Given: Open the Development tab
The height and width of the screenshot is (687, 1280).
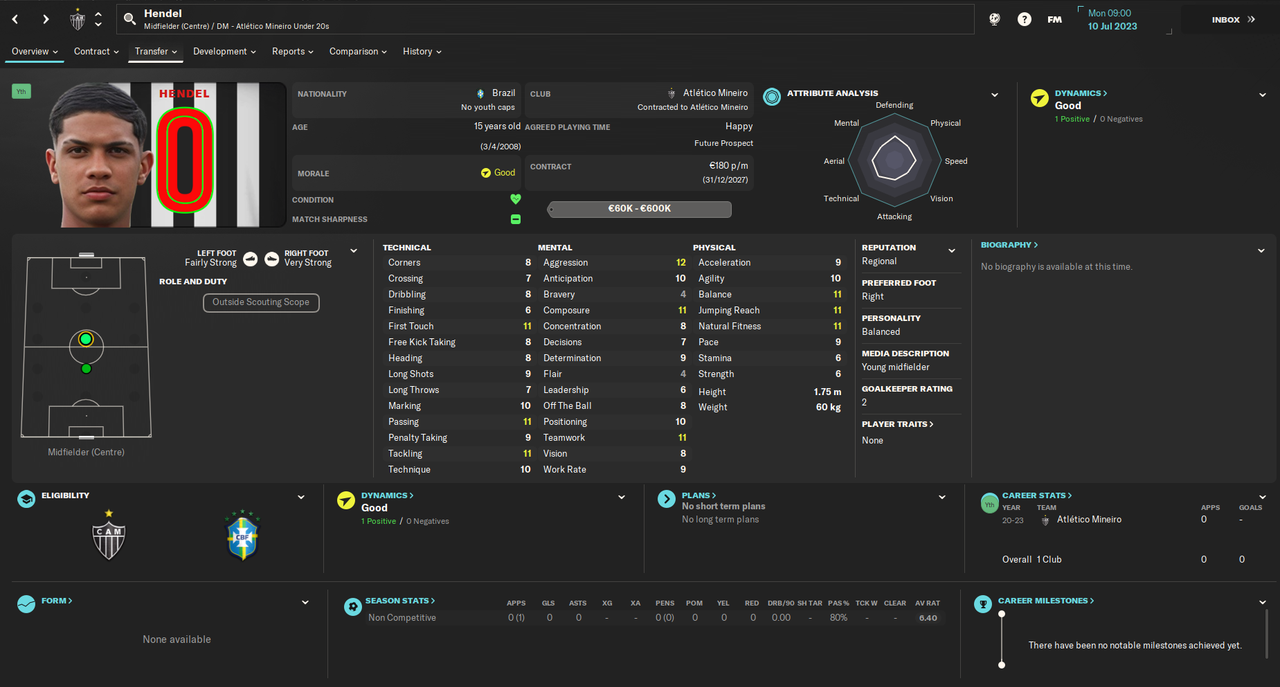Looking at the screenshot, I should click(x=224, y=51).
